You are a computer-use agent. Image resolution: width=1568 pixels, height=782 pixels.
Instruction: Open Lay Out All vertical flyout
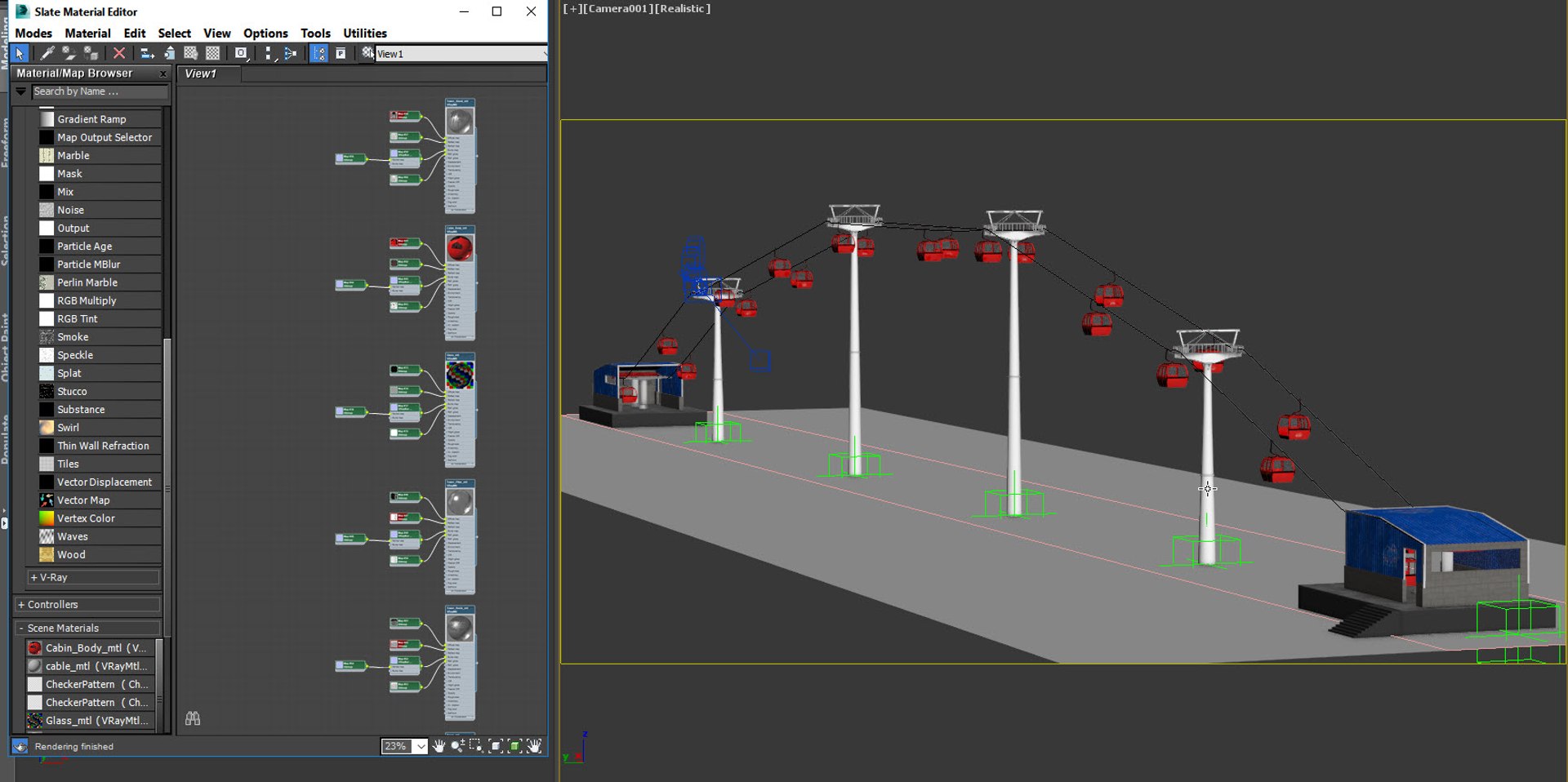click(269, 53)
